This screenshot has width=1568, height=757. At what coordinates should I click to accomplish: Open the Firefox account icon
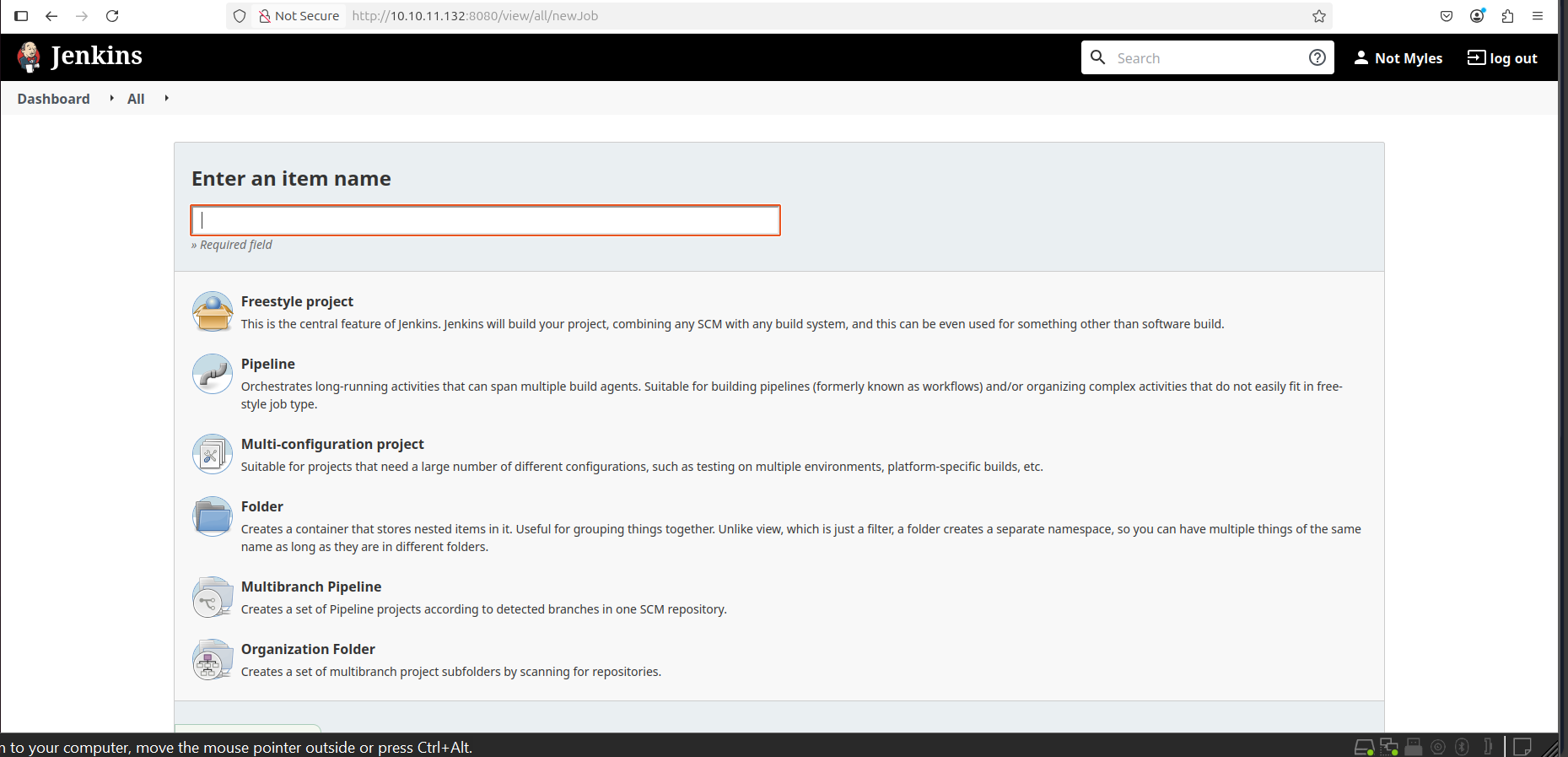1477,16
